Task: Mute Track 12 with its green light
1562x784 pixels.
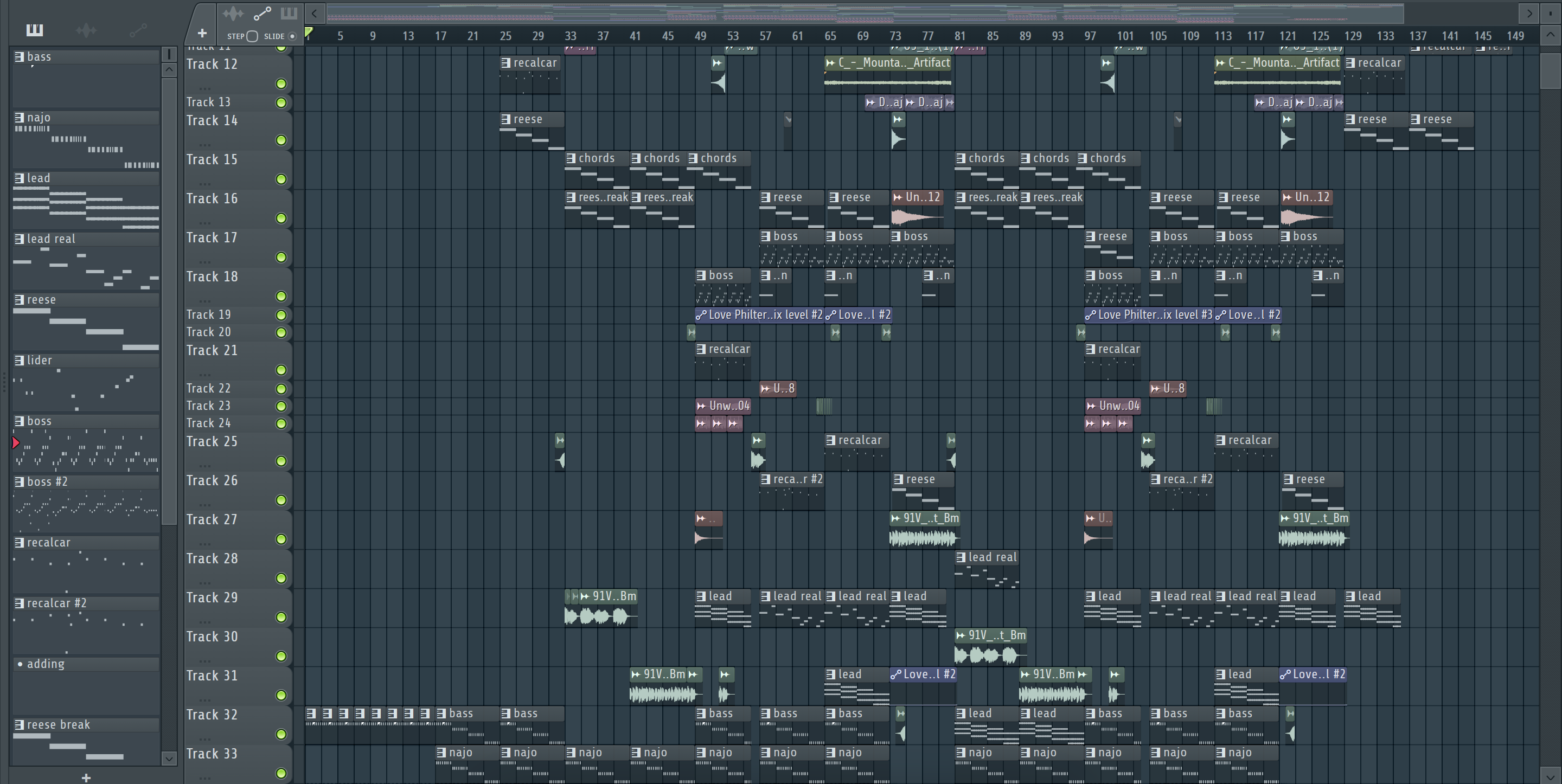Action: [281, 83]
